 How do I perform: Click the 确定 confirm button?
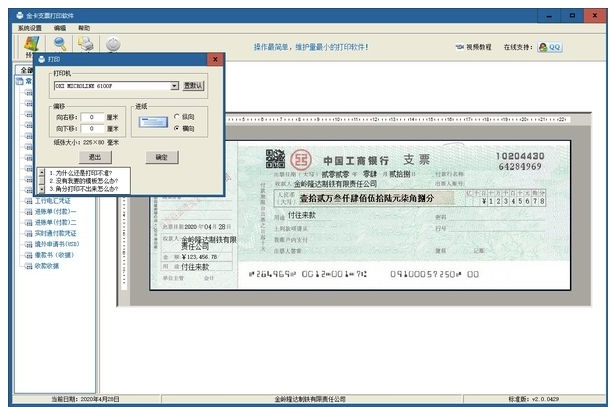(157, 157)
